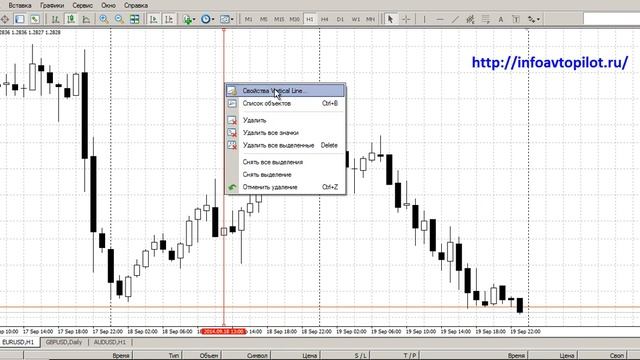Switch chart to bar chart mode
640x360 pixels.
56,19
